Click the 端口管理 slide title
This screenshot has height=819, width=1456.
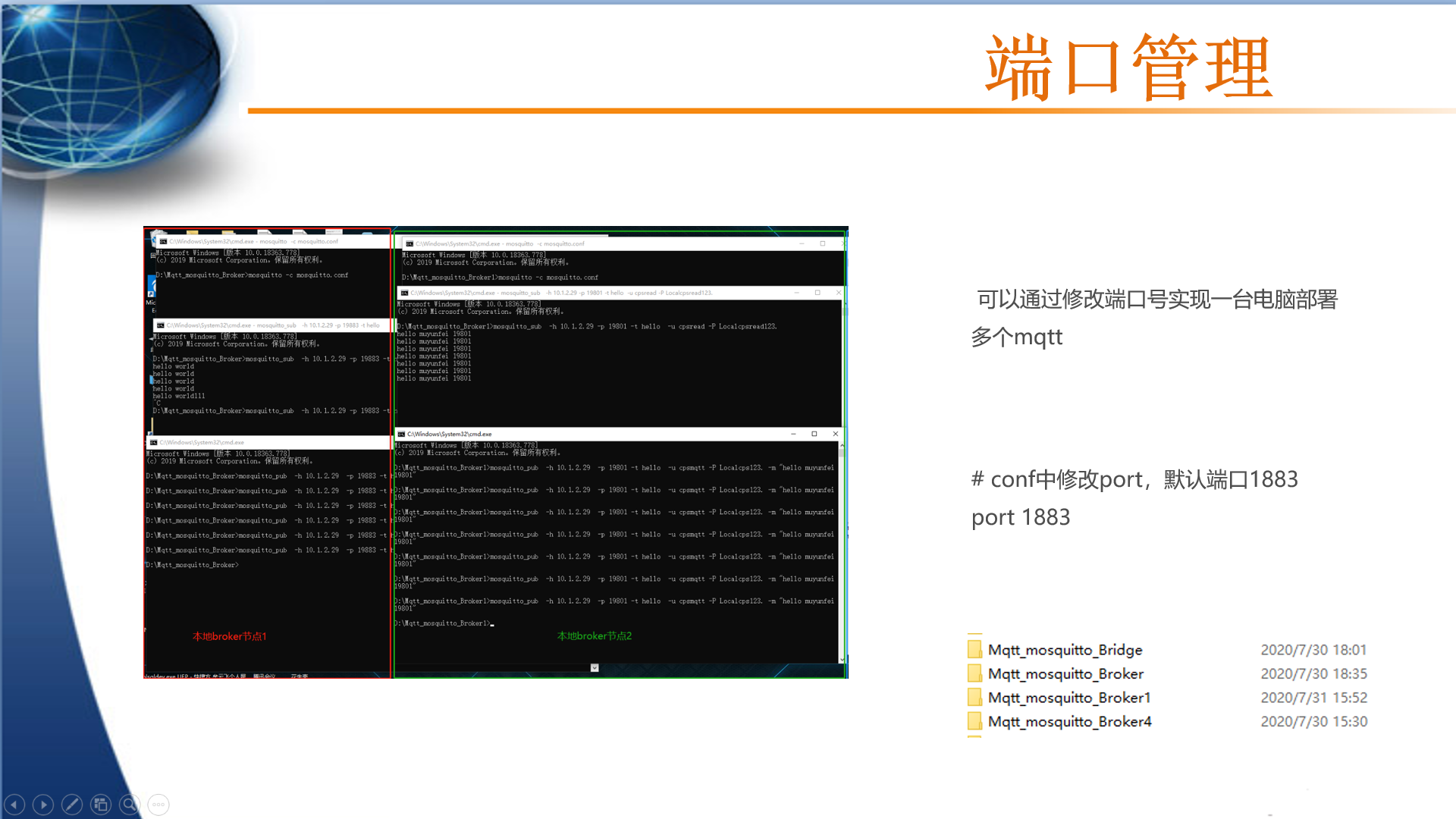(1128, 68)
